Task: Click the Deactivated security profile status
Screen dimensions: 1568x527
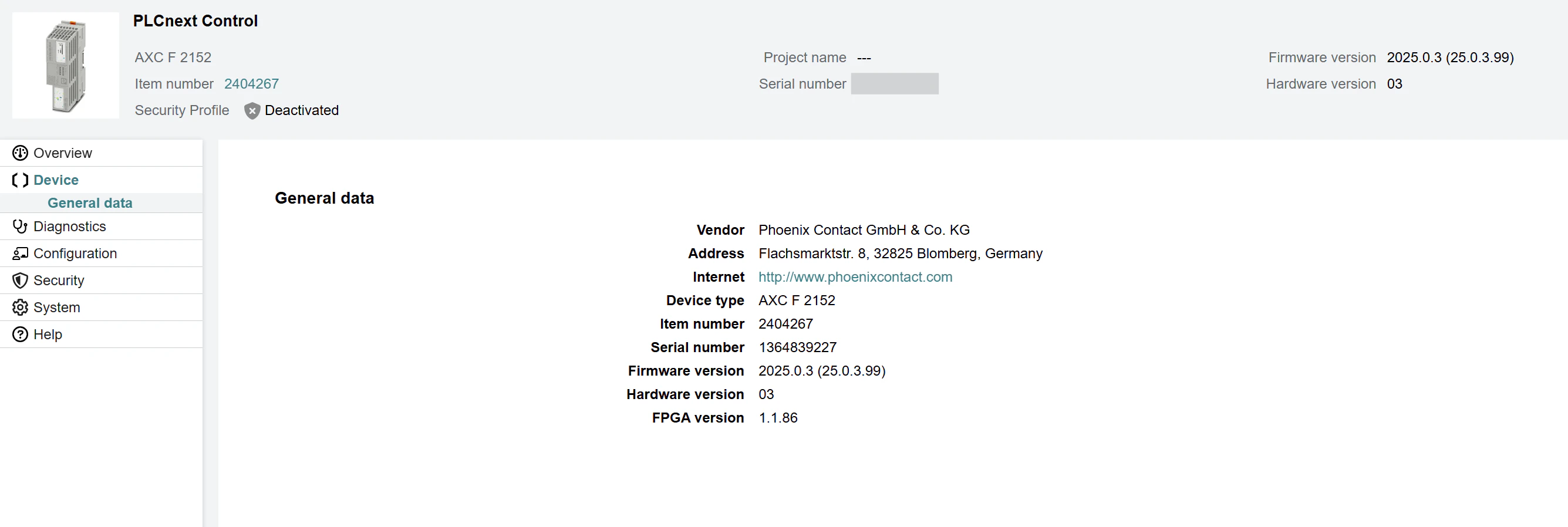Action: click(x=302, y=110)
